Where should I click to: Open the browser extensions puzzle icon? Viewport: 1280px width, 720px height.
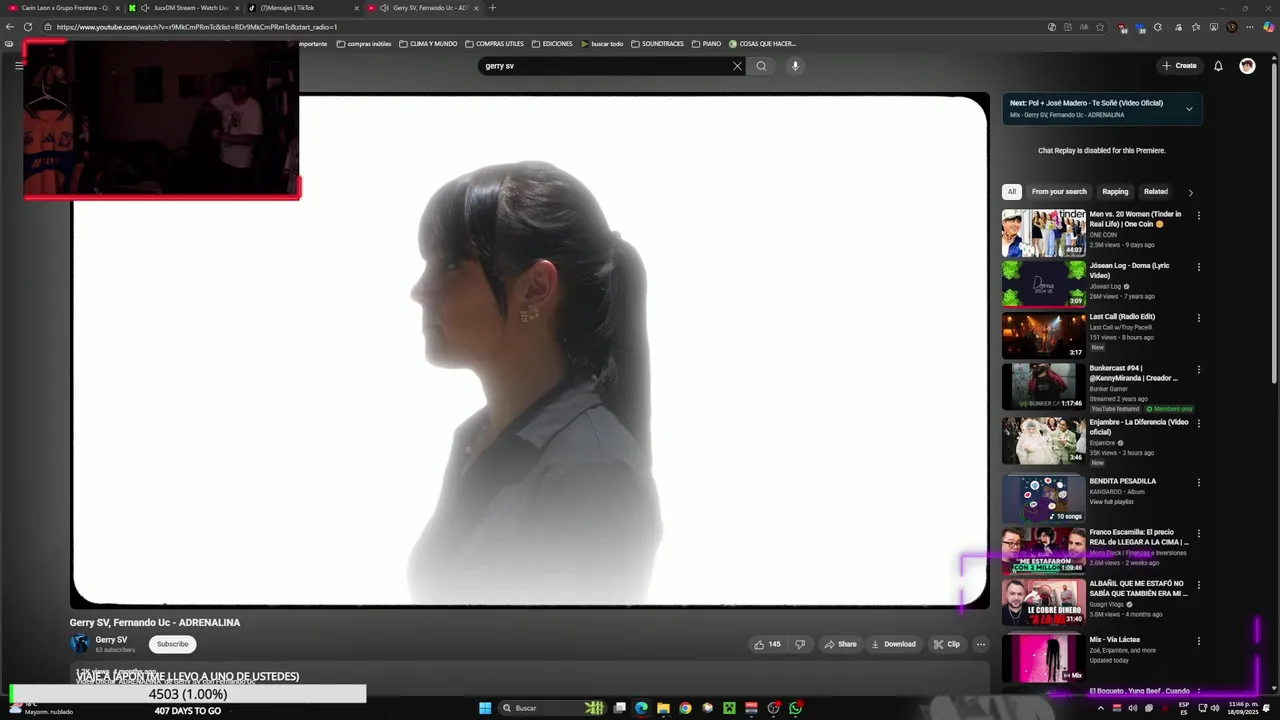(1157, 27)
